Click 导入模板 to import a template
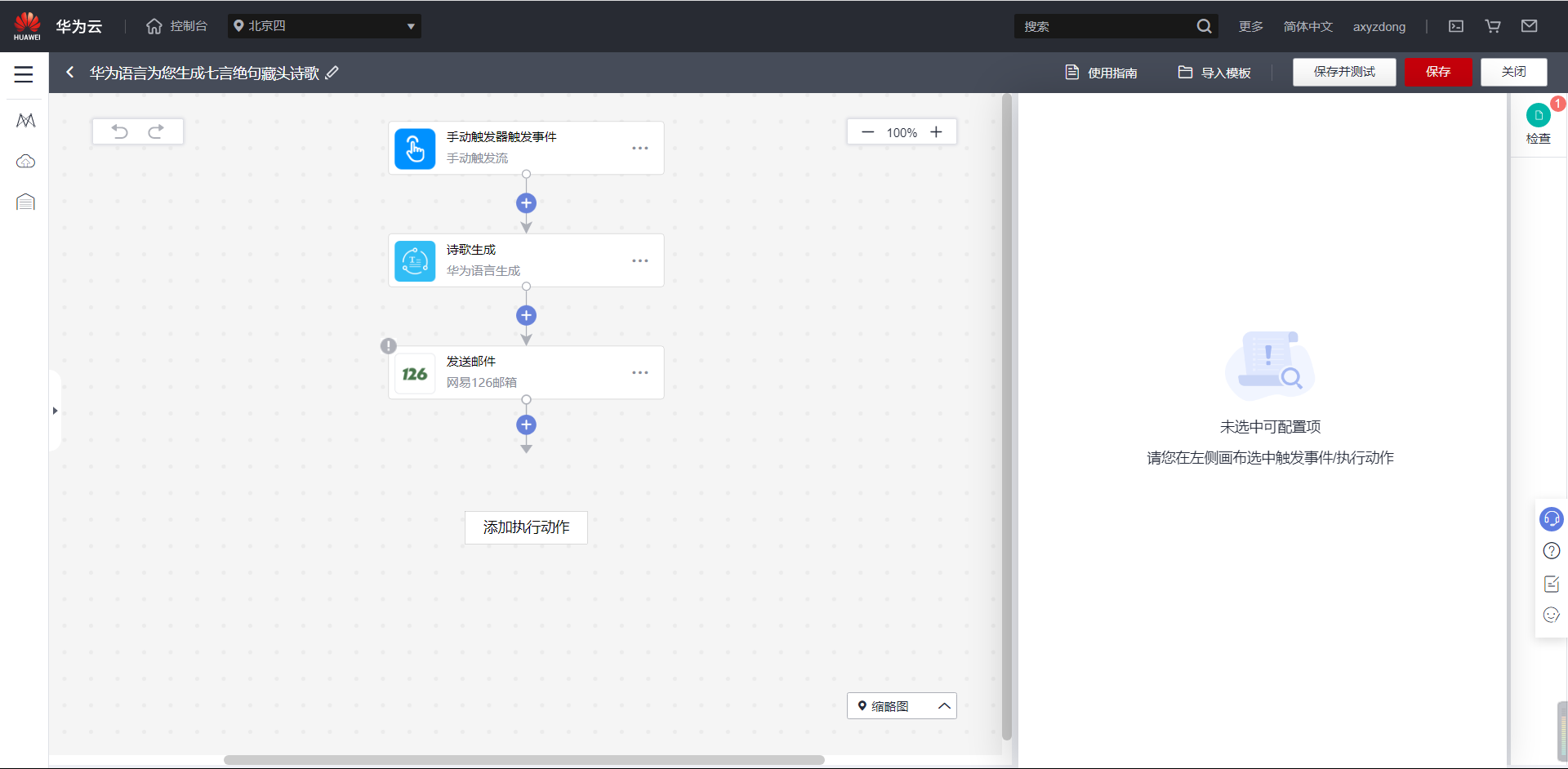Screen dimensions: 1568x769 coord(1214,73)
